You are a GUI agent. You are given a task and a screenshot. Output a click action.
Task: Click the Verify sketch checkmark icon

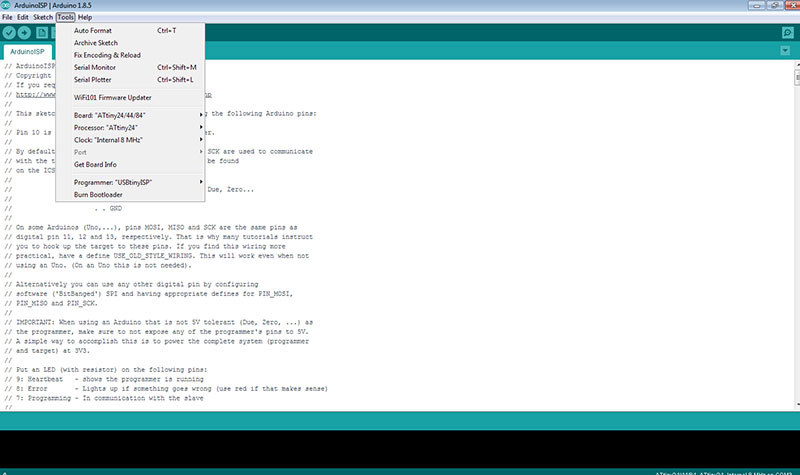coord(9,33)
